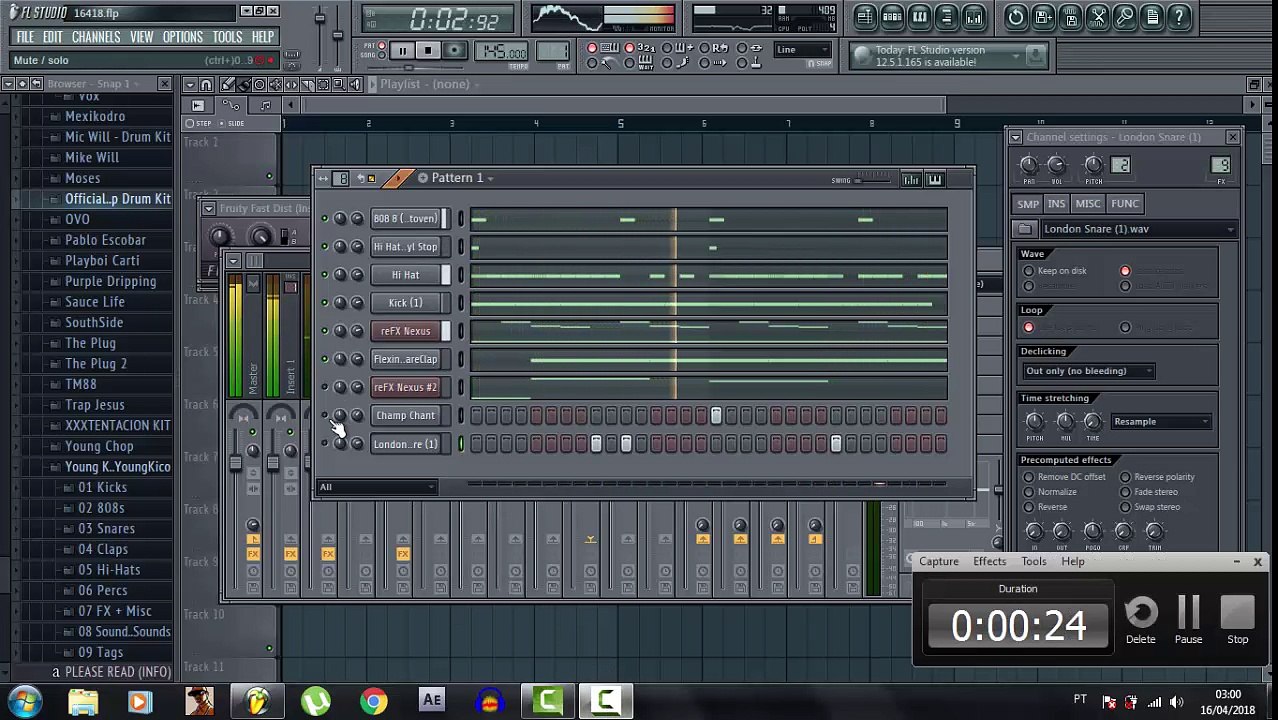This screenshot has height=720, width=1278.
Task: Expand the news panel dropdown arrow
Action: point(1015,55)
